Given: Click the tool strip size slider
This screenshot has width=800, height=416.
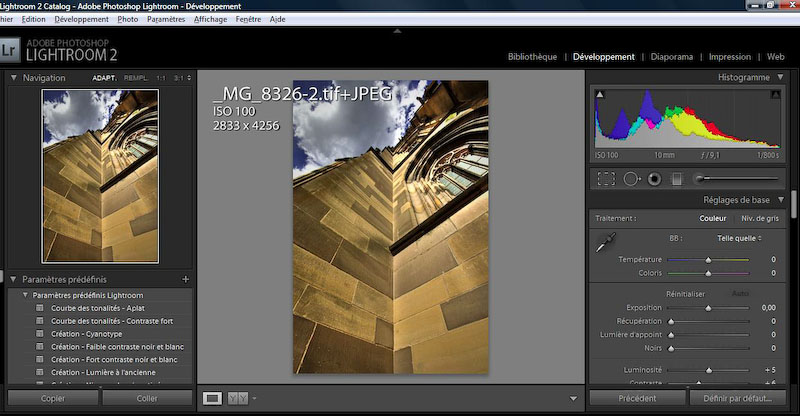Looking at the screenshot, I should click(737, 179).
